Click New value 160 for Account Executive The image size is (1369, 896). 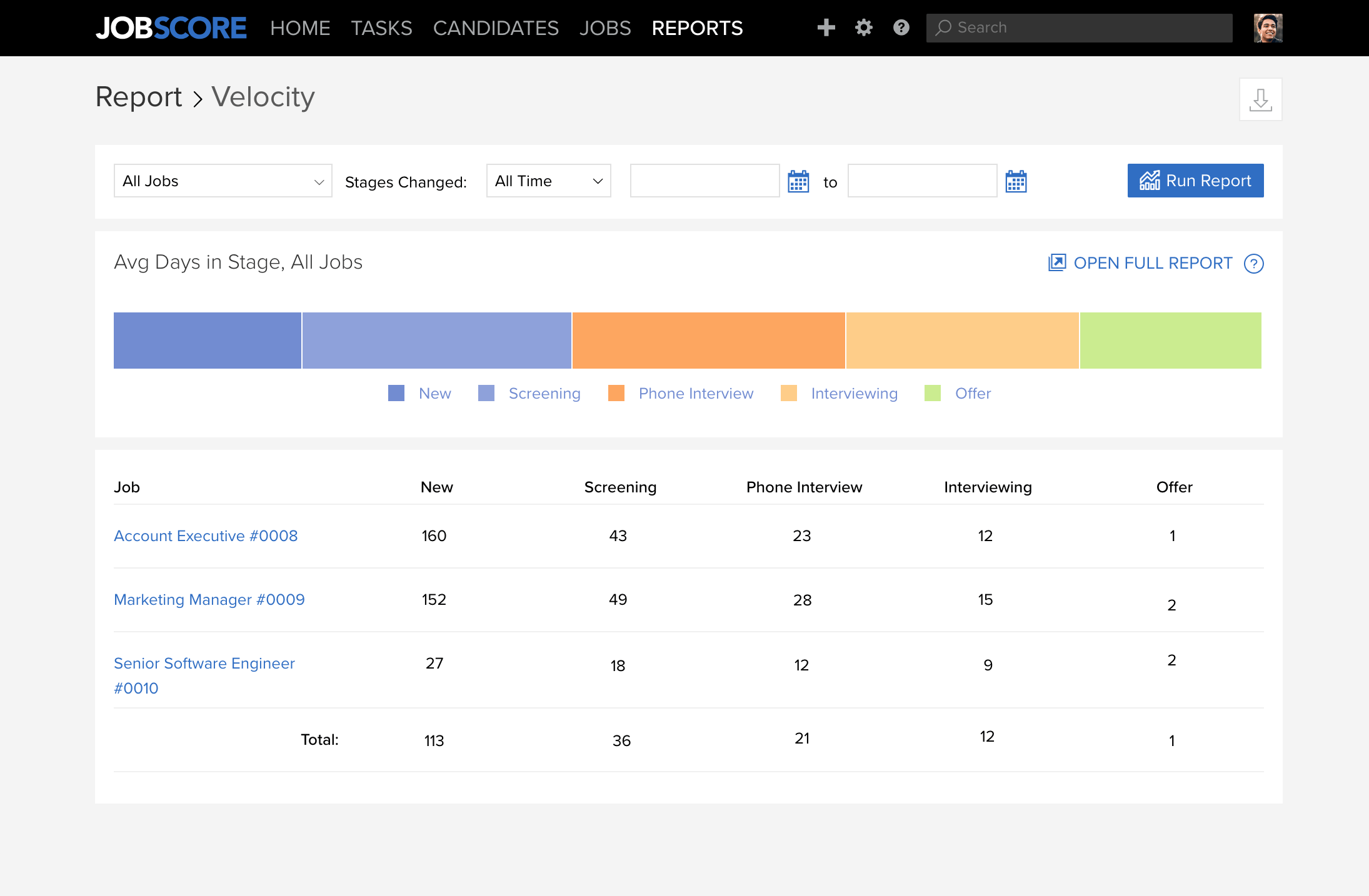click(434, 536)
